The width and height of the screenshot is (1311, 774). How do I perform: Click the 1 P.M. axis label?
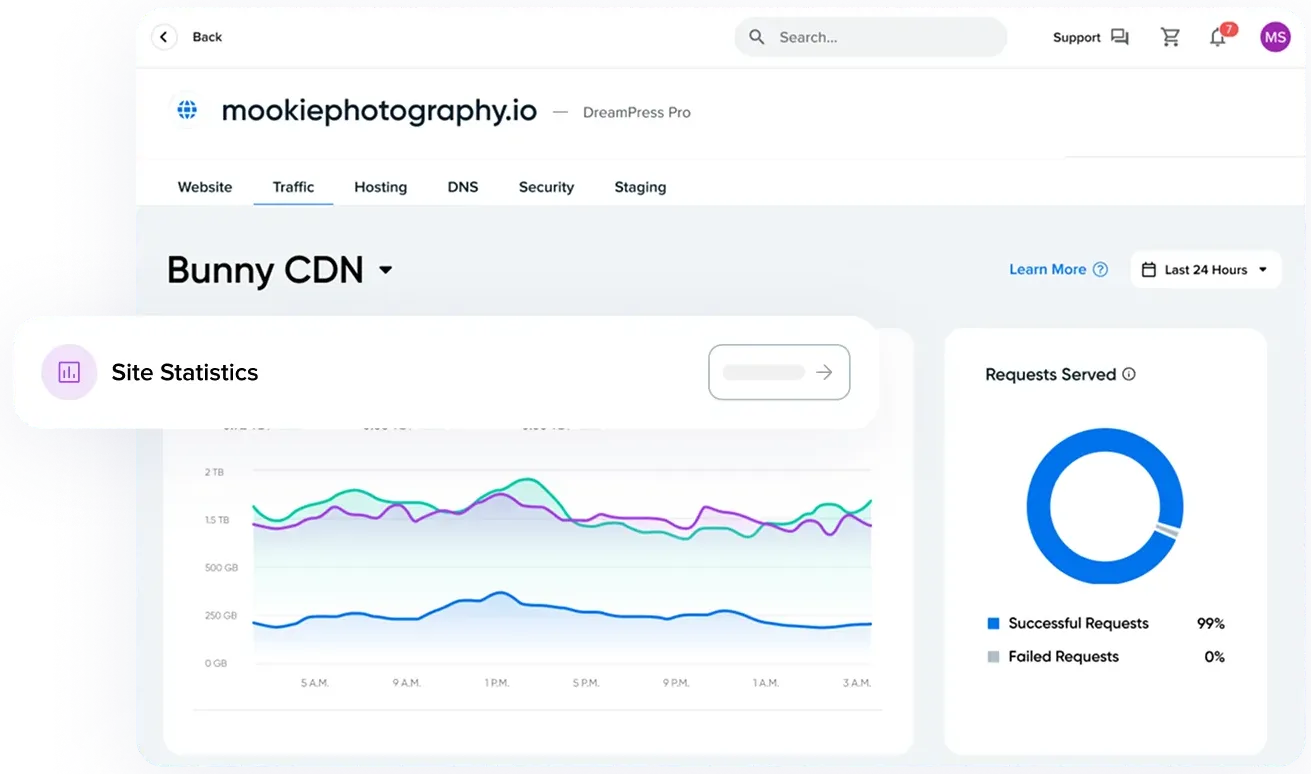496,683
